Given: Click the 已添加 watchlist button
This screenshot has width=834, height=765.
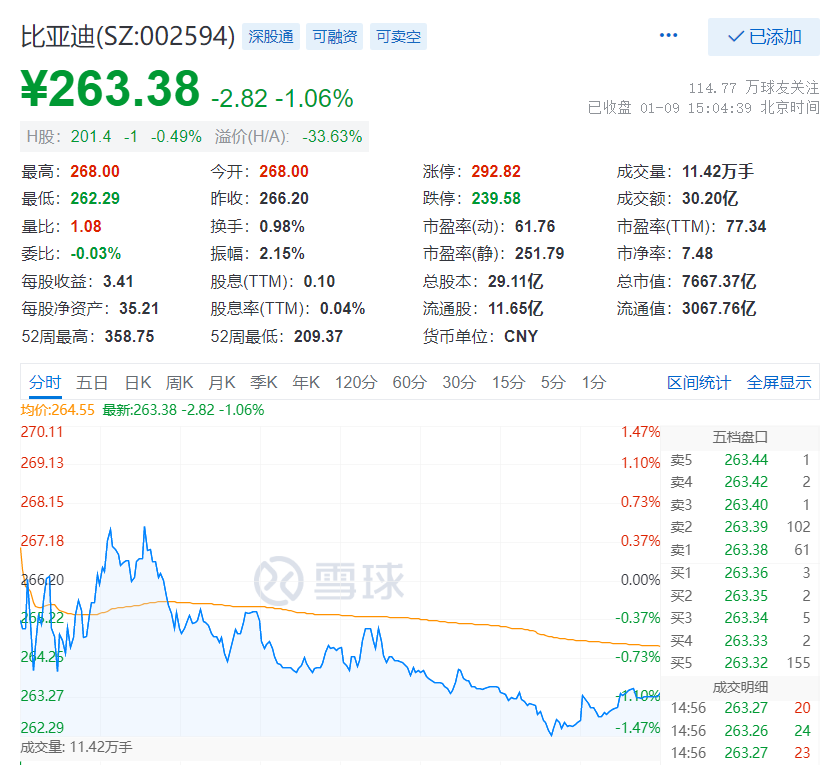Looking at the screenshot, I should [x=763, y=37].
